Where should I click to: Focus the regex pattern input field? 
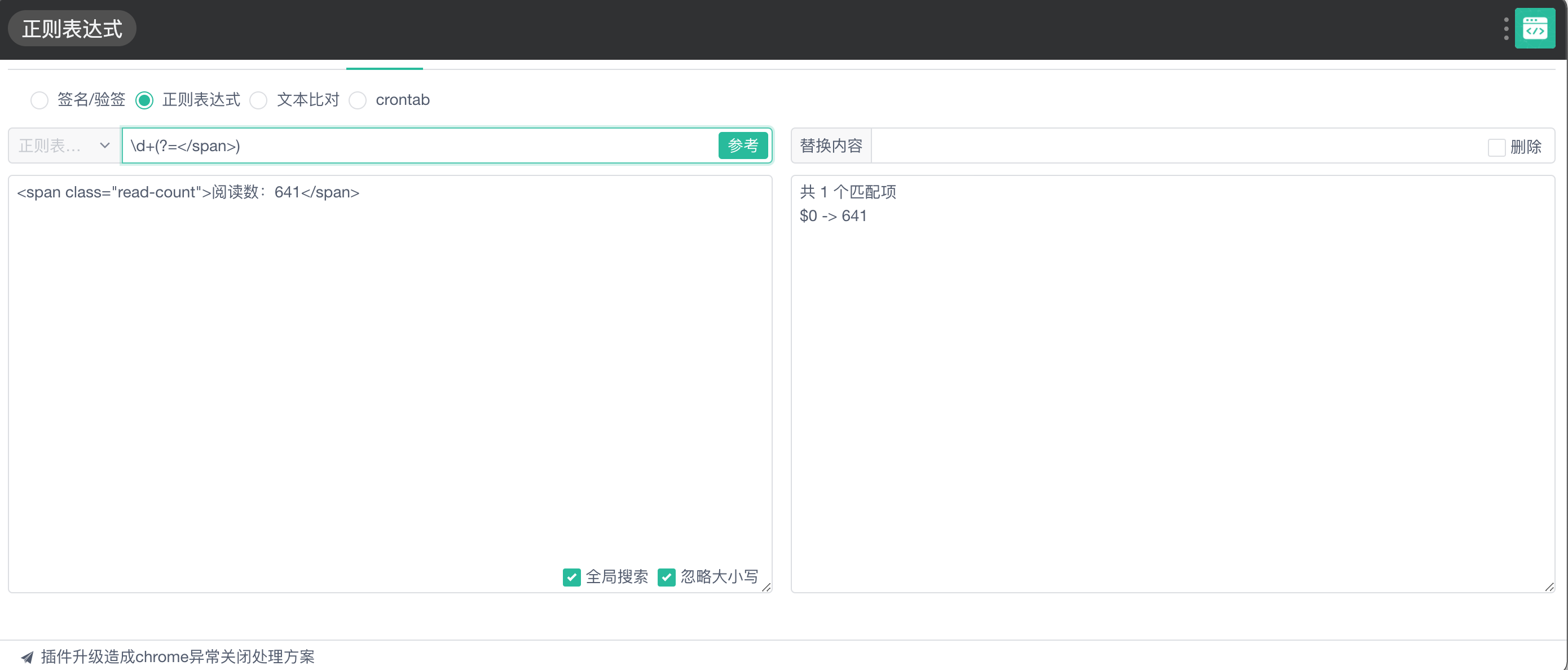click(x=420, y=146)
